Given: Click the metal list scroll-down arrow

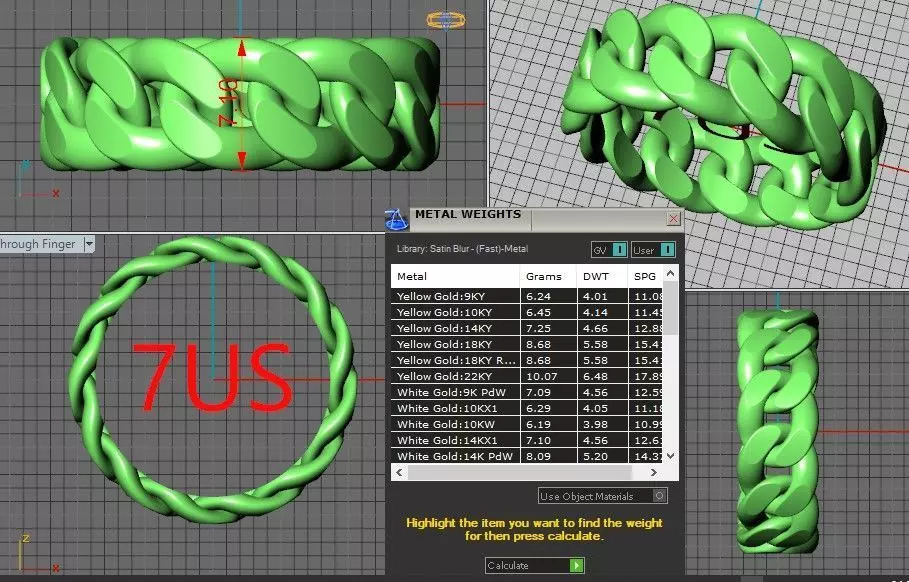Looking at the screenshot, I should [x=671, y=456].
